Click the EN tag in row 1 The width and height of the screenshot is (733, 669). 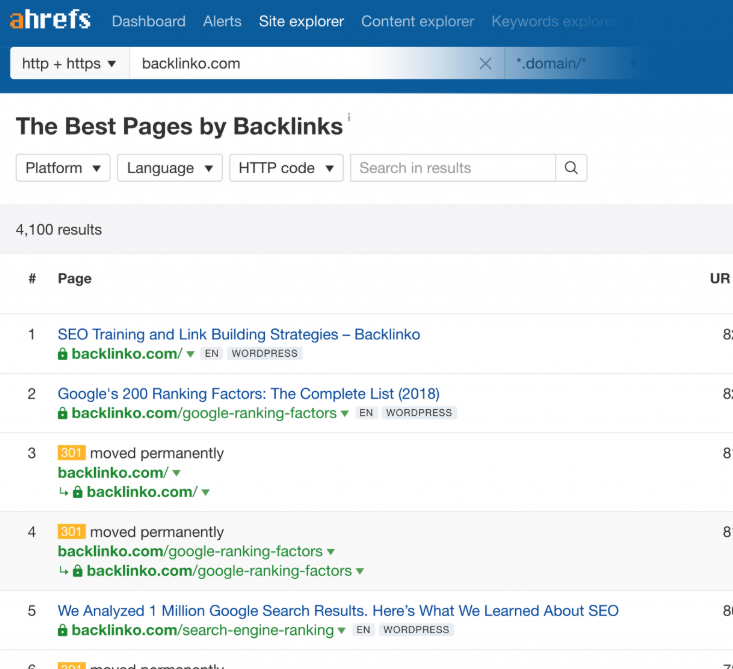click(212, 353)
